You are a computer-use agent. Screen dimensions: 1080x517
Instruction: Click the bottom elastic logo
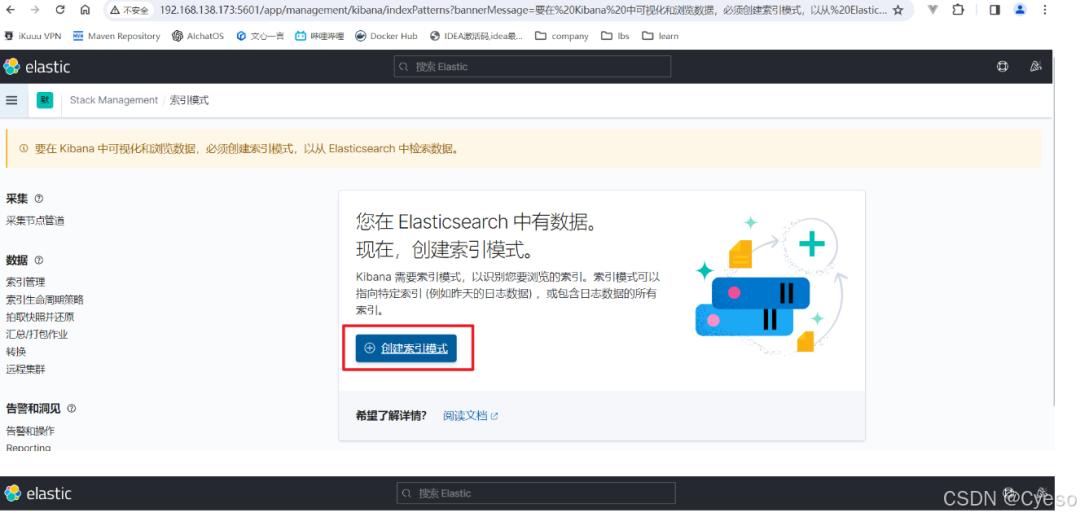(38, 494)
